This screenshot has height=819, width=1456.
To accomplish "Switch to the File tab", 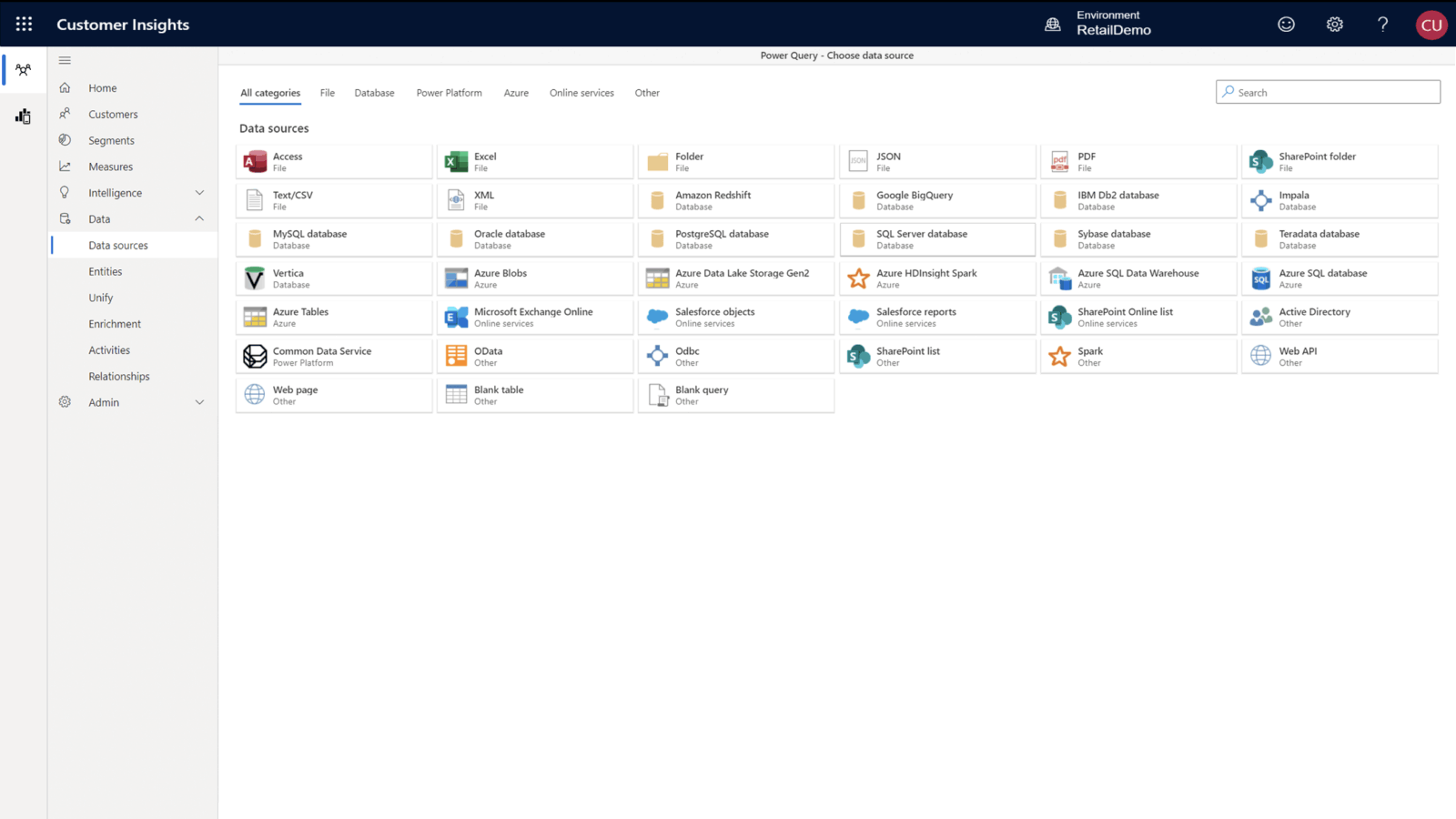I will 328,93.
